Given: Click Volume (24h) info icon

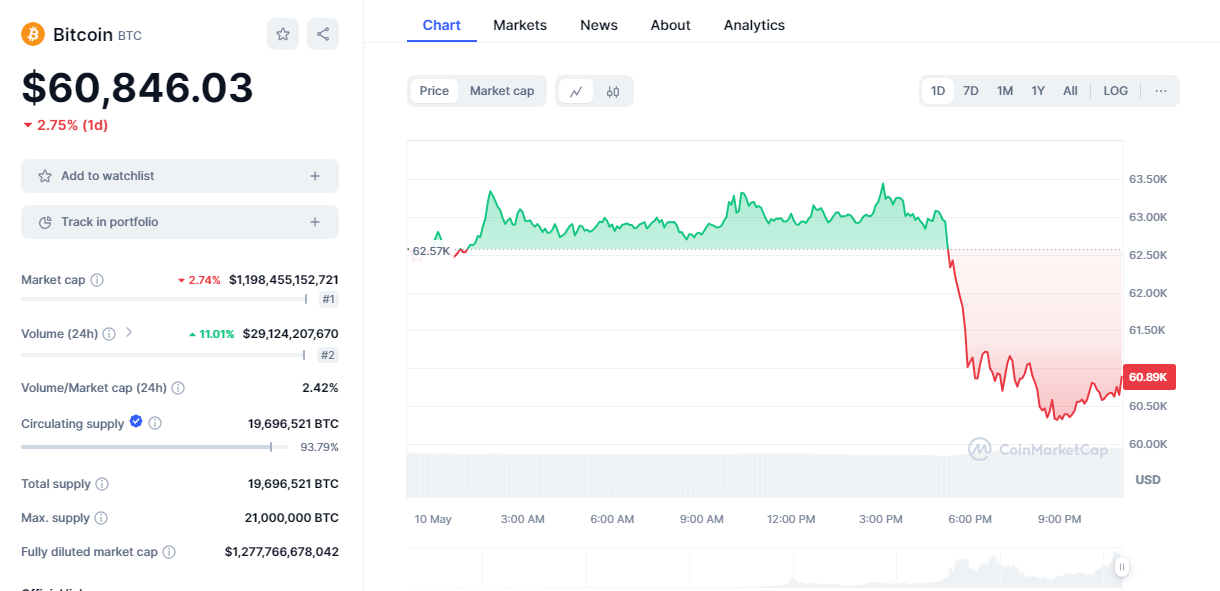Looking at the screenshot, I should [109, 334].
